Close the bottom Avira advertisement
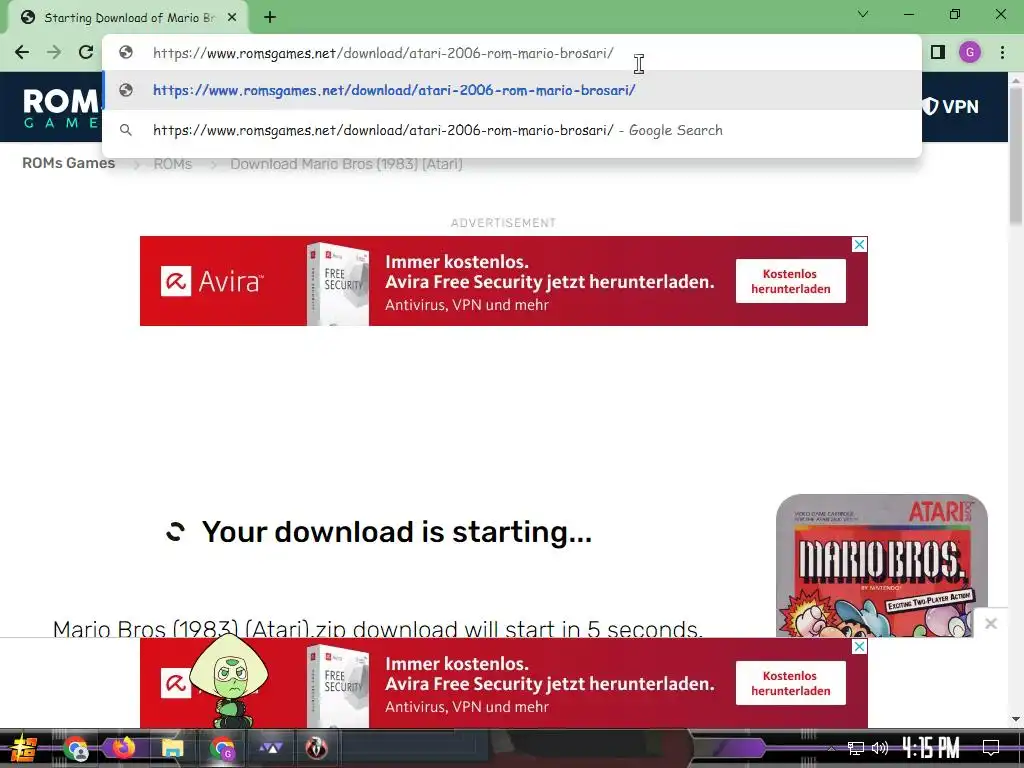 click(859, 647)
